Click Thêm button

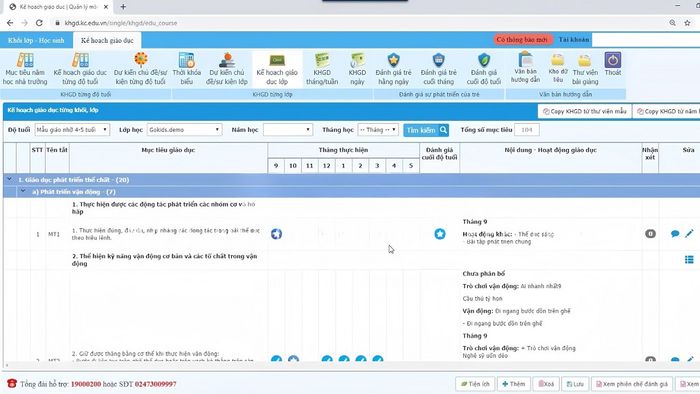point(513,384)
